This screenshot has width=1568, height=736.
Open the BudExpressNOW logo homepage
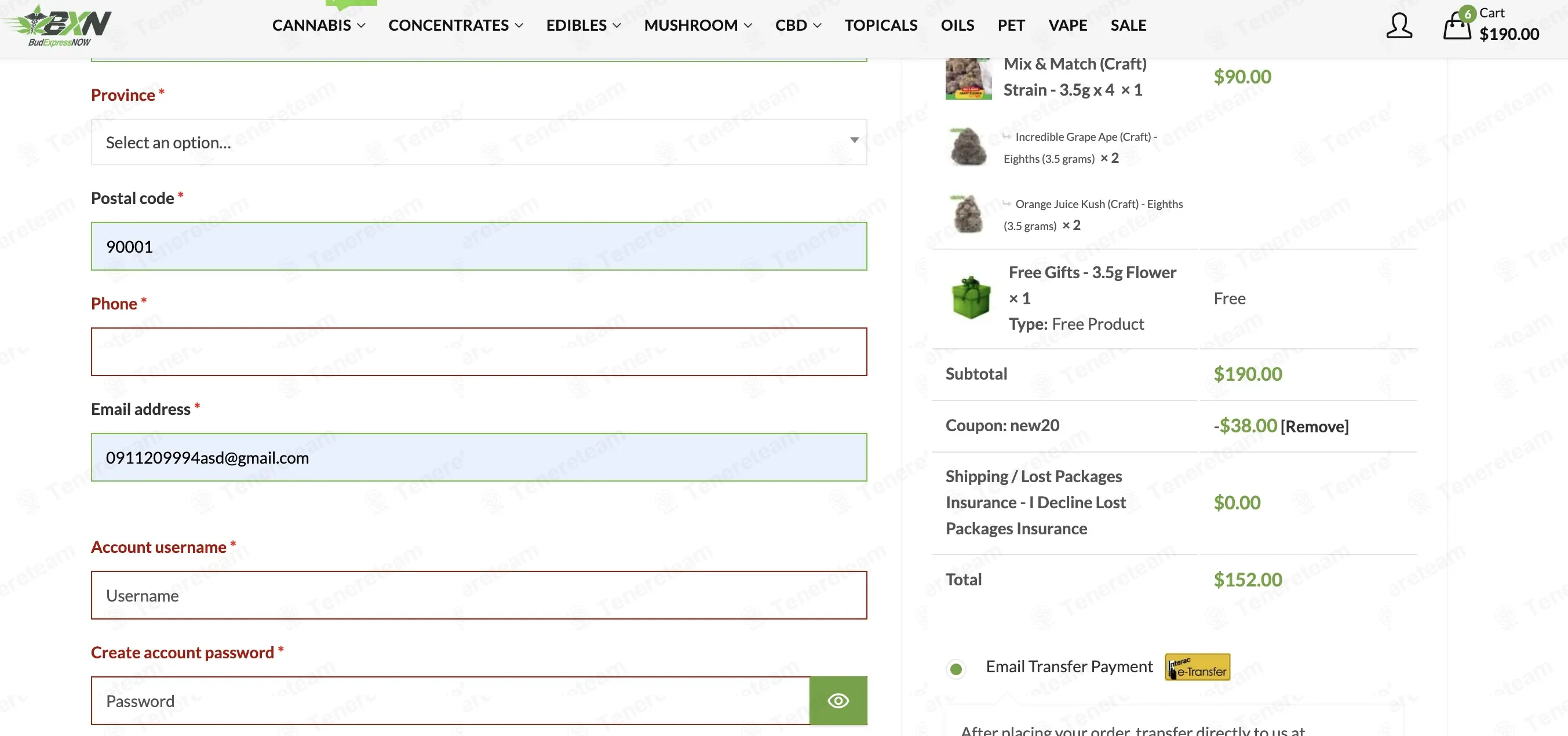[57, 25]
